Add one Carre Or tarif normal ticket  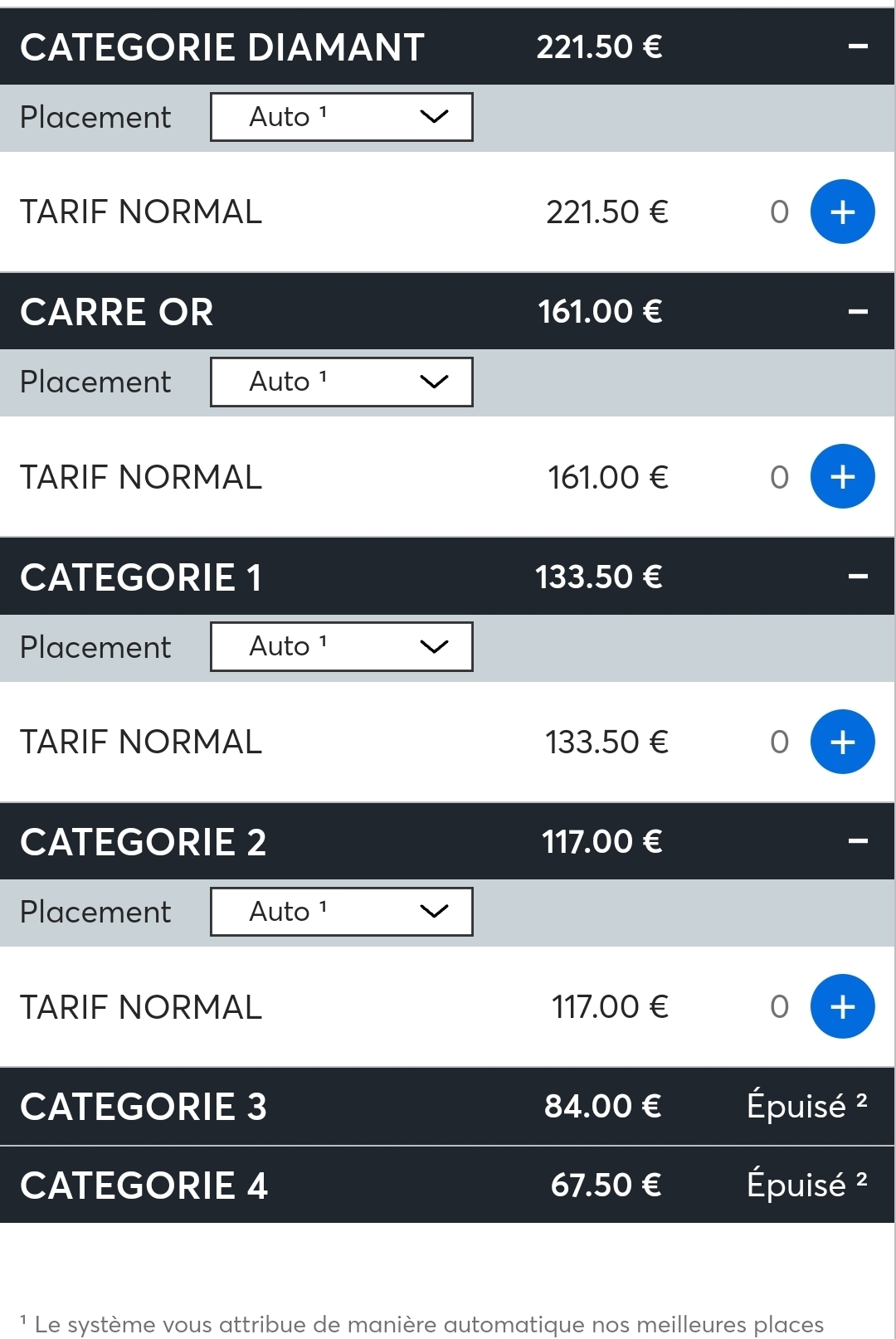(842, 476)
